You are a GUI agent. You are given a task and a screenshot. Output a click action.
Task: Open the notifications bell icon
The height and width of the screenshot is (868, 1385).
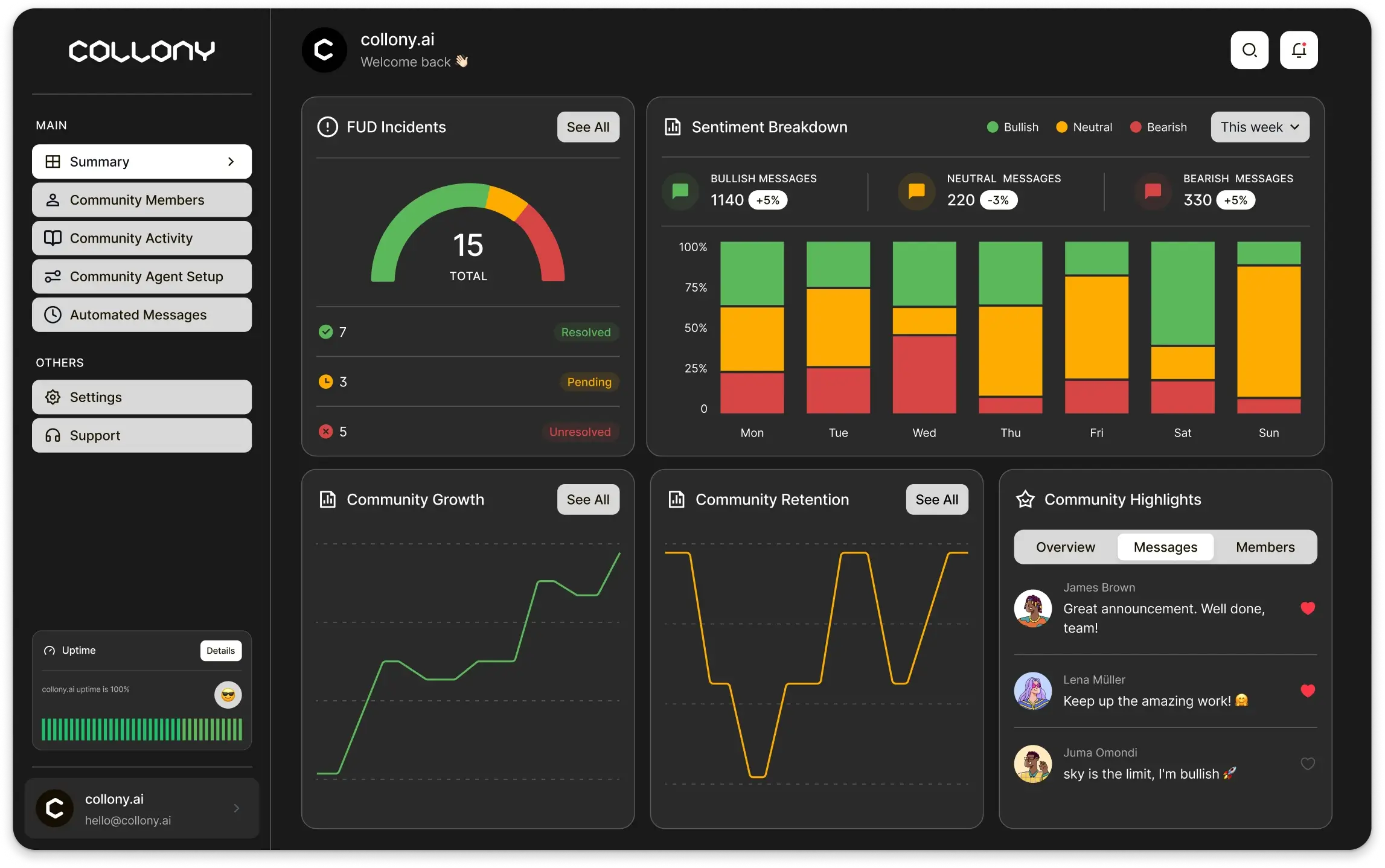1299,50
